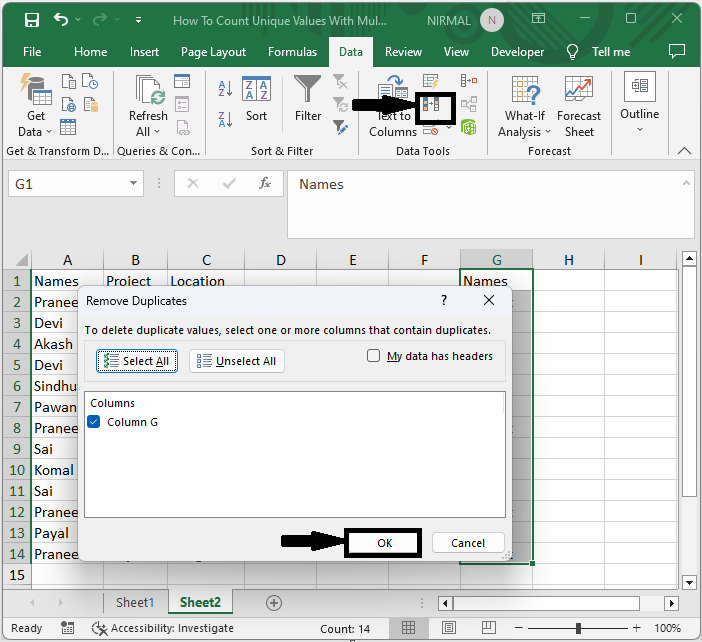Click From Table/Range icon

click(68, 127)
